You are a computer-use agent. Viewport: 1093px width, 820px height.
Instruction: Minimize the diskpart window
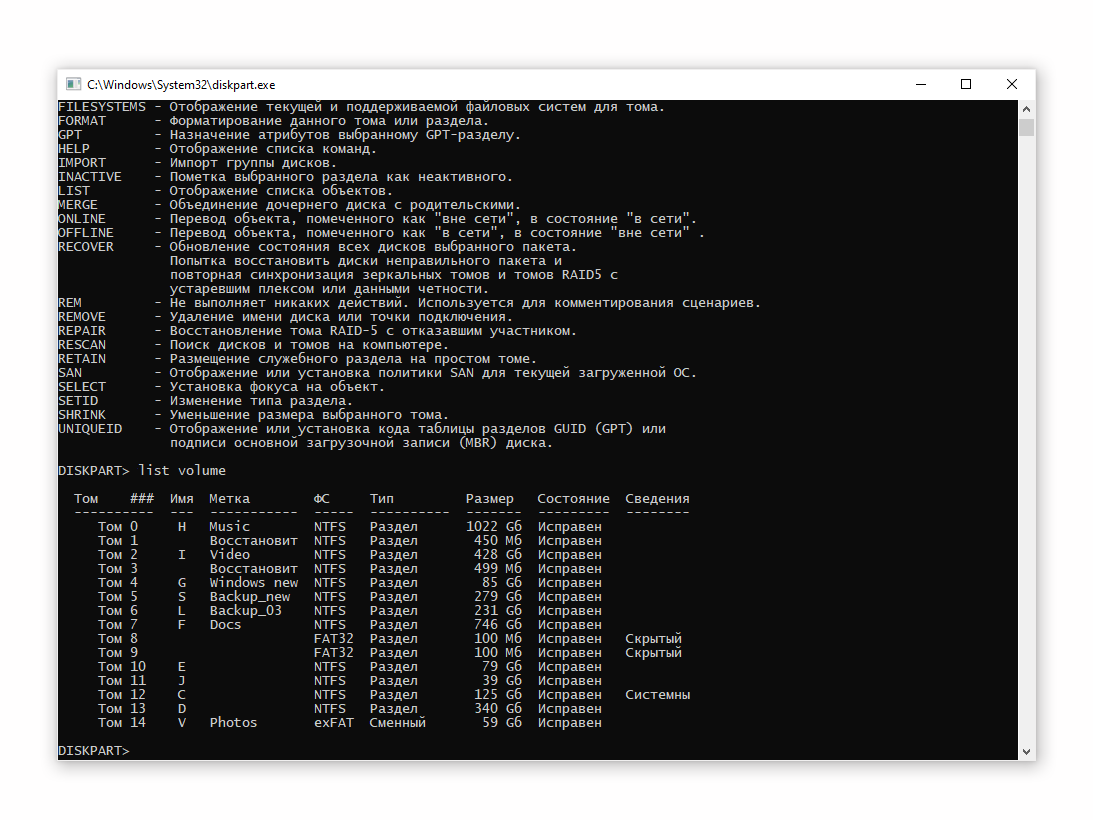click(x=921, y=84)
